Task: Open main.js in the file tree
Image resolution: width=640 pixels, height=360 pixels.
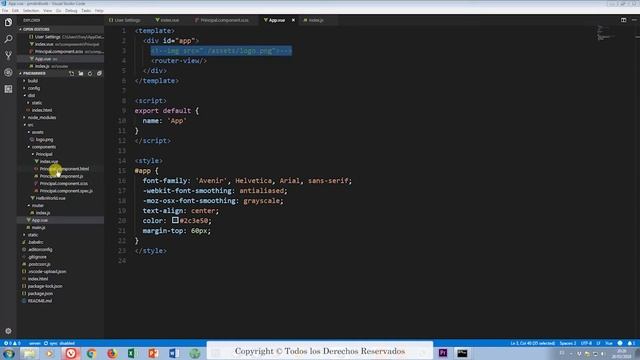Action: click(x=38, y=228)
